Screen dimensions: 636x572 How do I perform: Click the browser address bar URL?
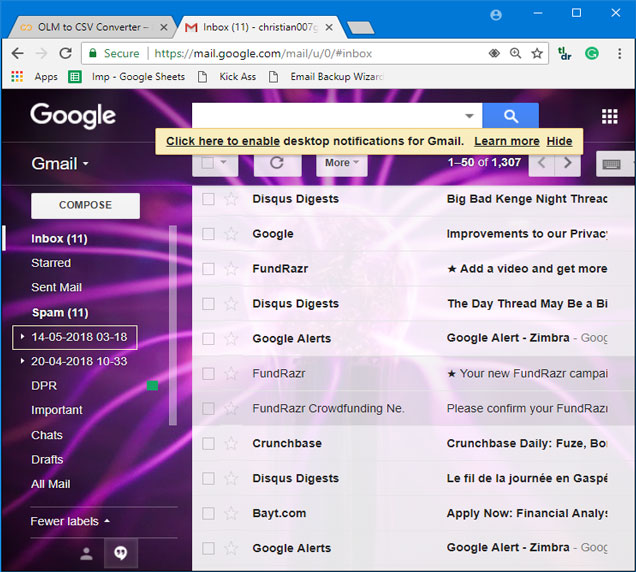(263, 53)
